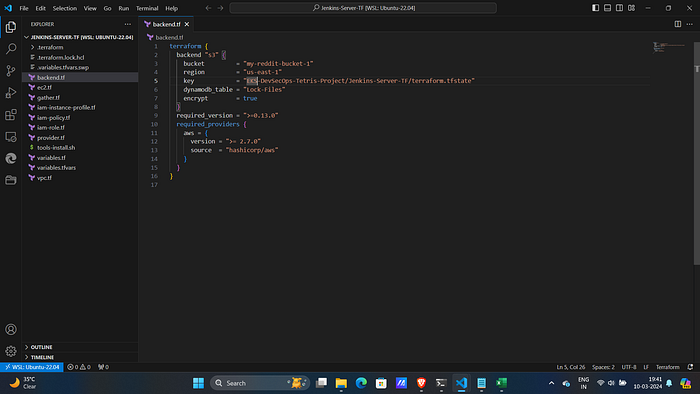700x394 pixels.
Task: Click Ln 5, Col 26 cursor position
Action: coord(571,367)
